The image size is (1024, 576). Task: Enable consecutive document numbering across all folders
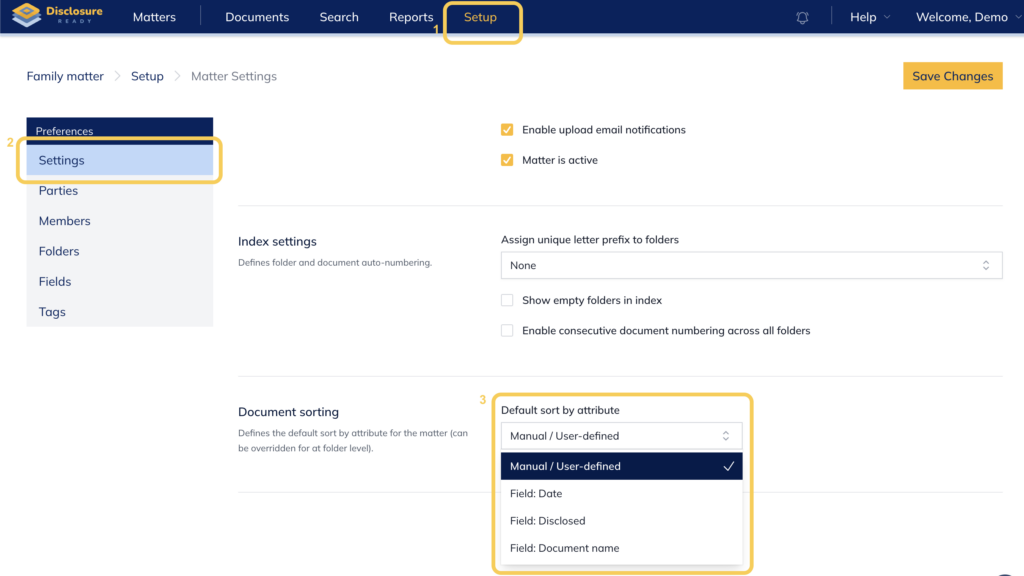click(507, 330)
